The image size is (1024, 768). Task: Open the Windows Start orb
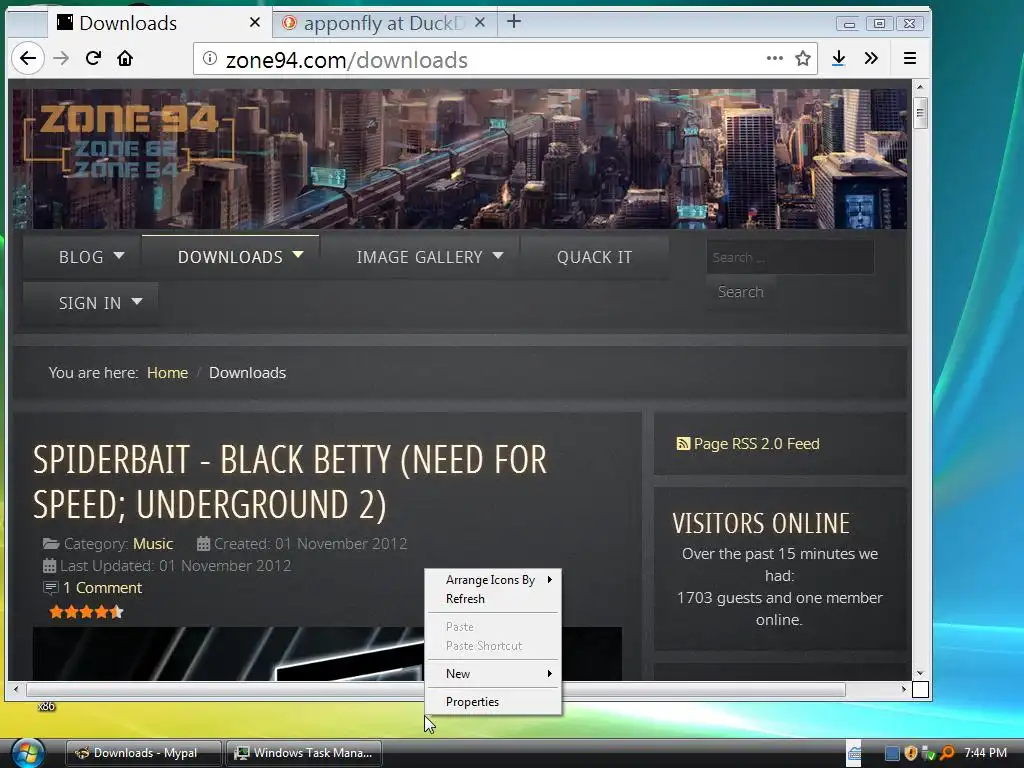point(27,754)
